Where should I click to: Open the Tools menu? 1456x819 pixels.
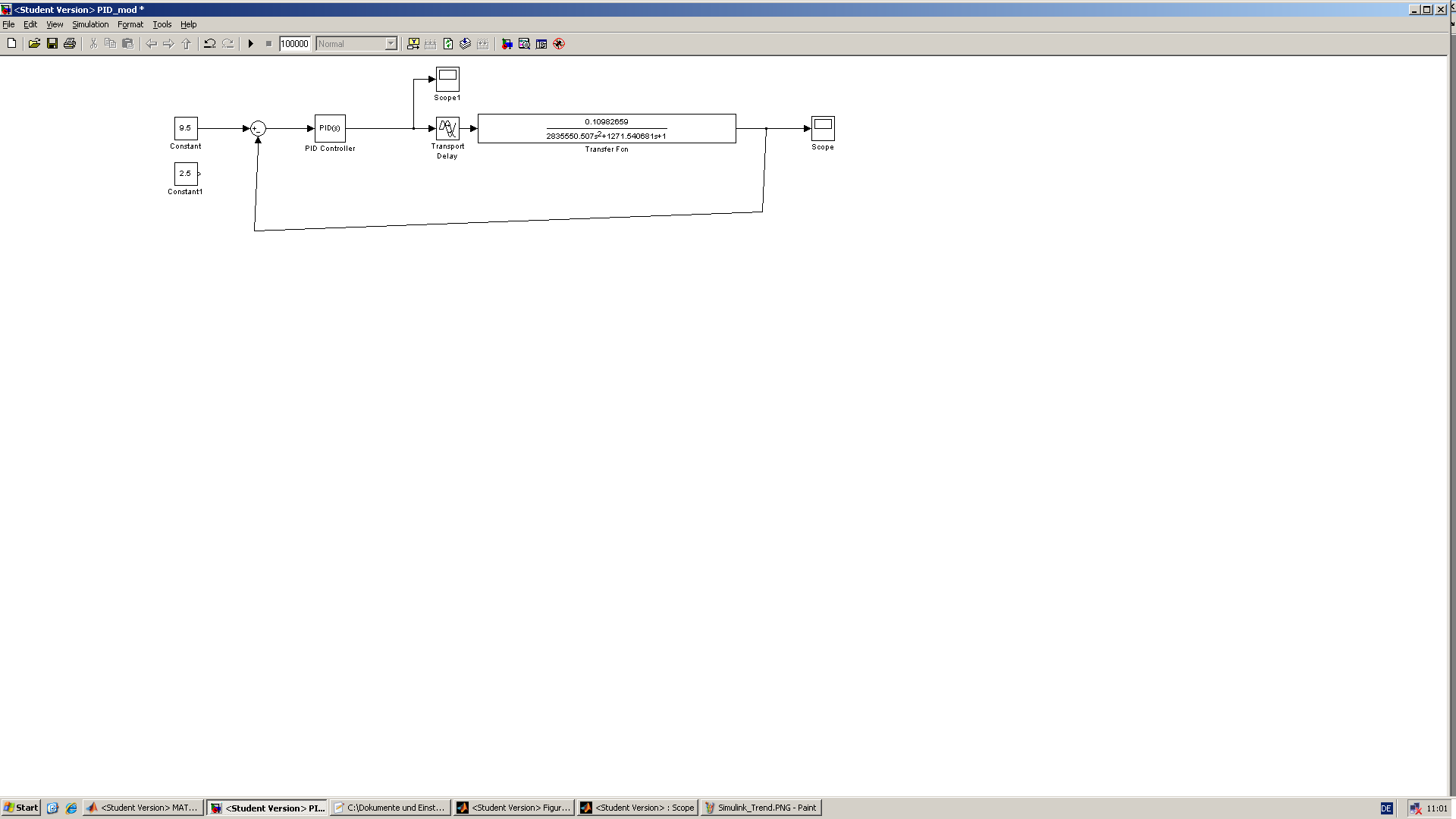[162, 24]
